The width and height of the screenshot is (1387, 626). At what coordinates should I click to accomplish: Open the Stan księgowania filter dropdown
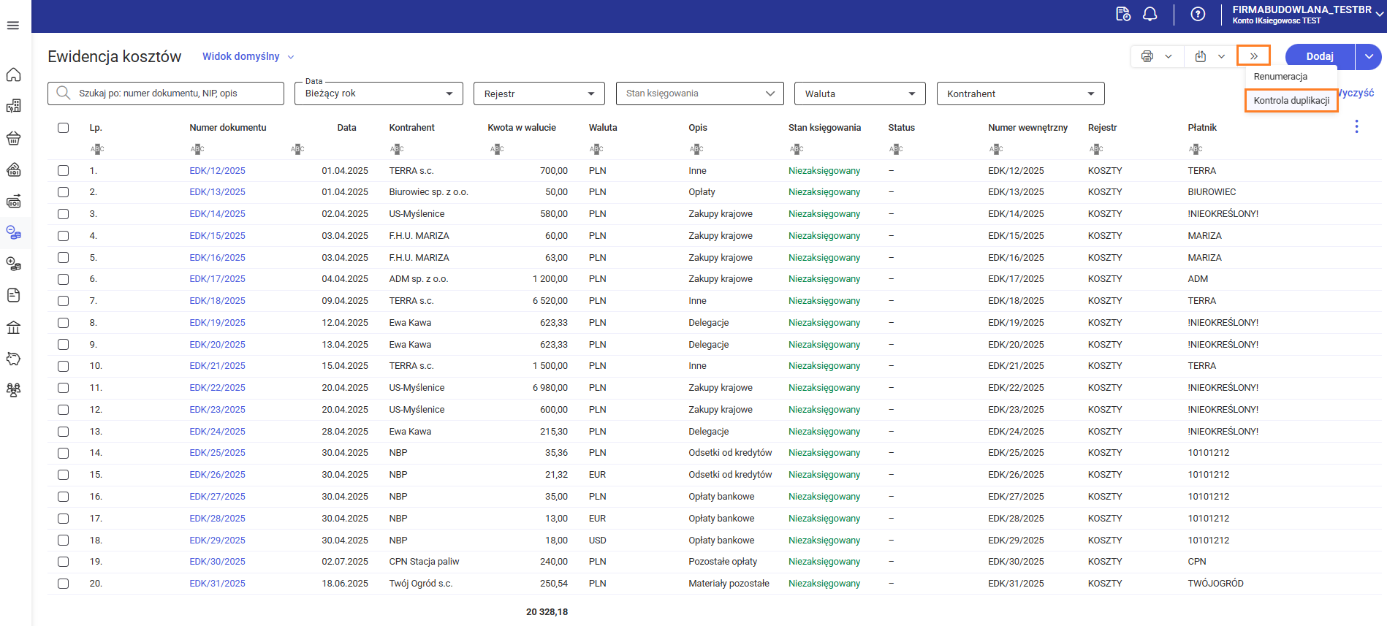point(699,93)
